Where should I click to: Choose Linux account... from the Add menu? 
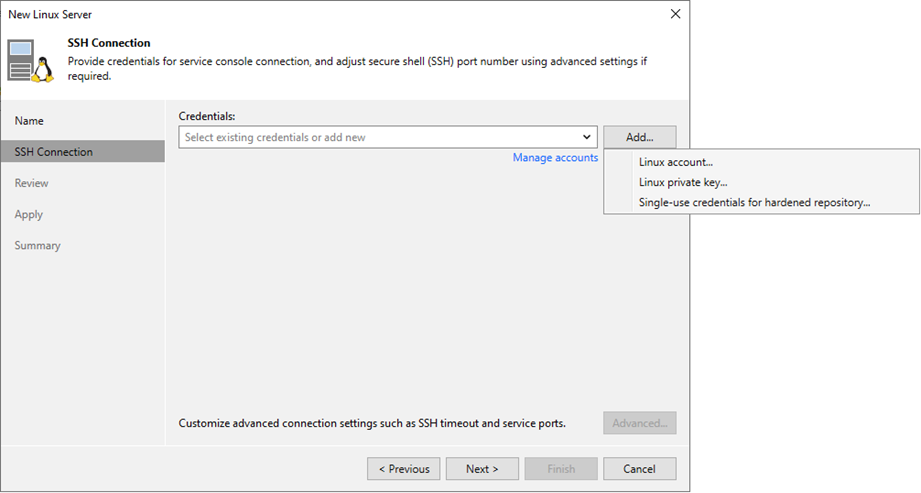[675, 162]
